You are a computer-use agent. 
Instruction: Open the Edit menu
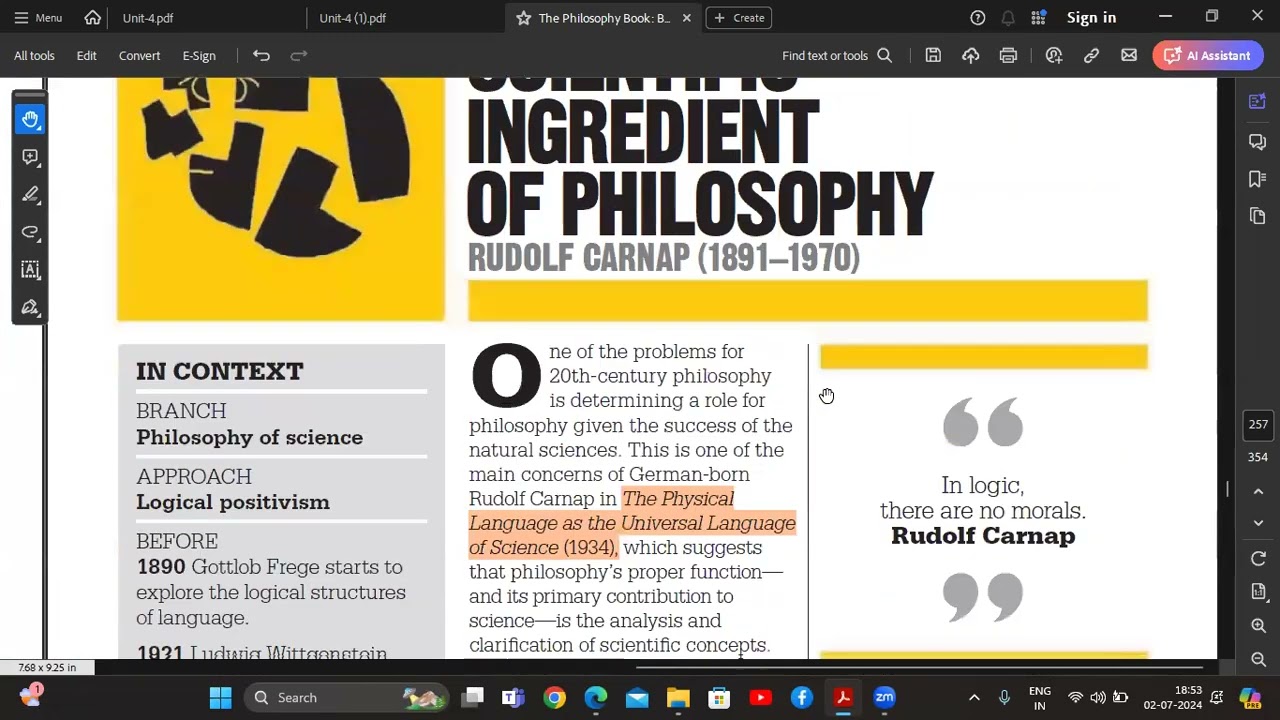pyautogui.click(x=87, y=56)
